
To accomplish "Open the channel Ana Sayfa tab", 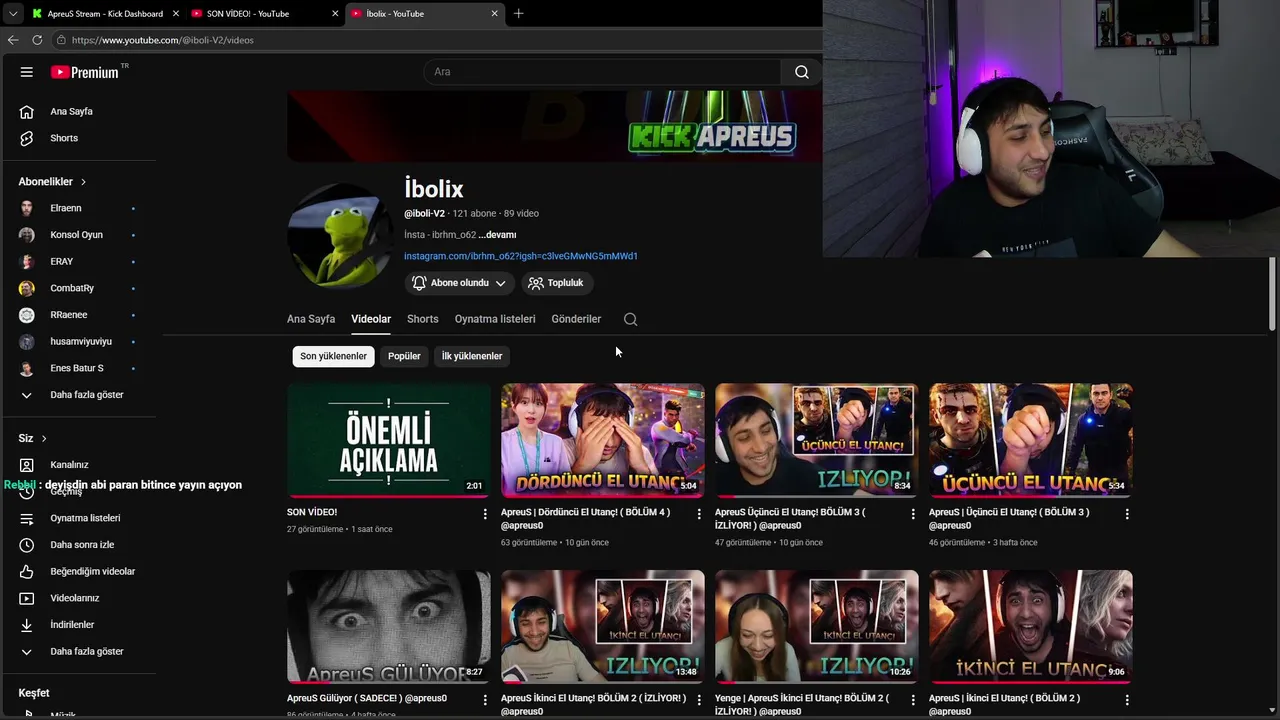I will (311, 319).
